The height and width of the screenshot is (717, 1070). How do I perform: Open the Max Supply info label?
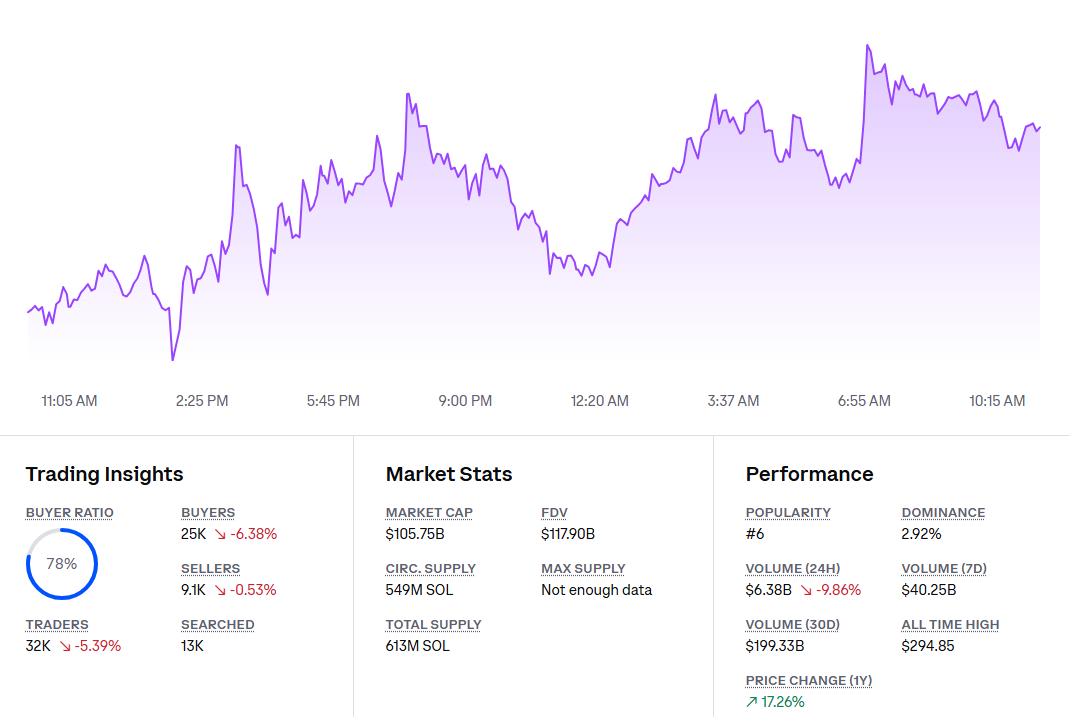[583, 568]
